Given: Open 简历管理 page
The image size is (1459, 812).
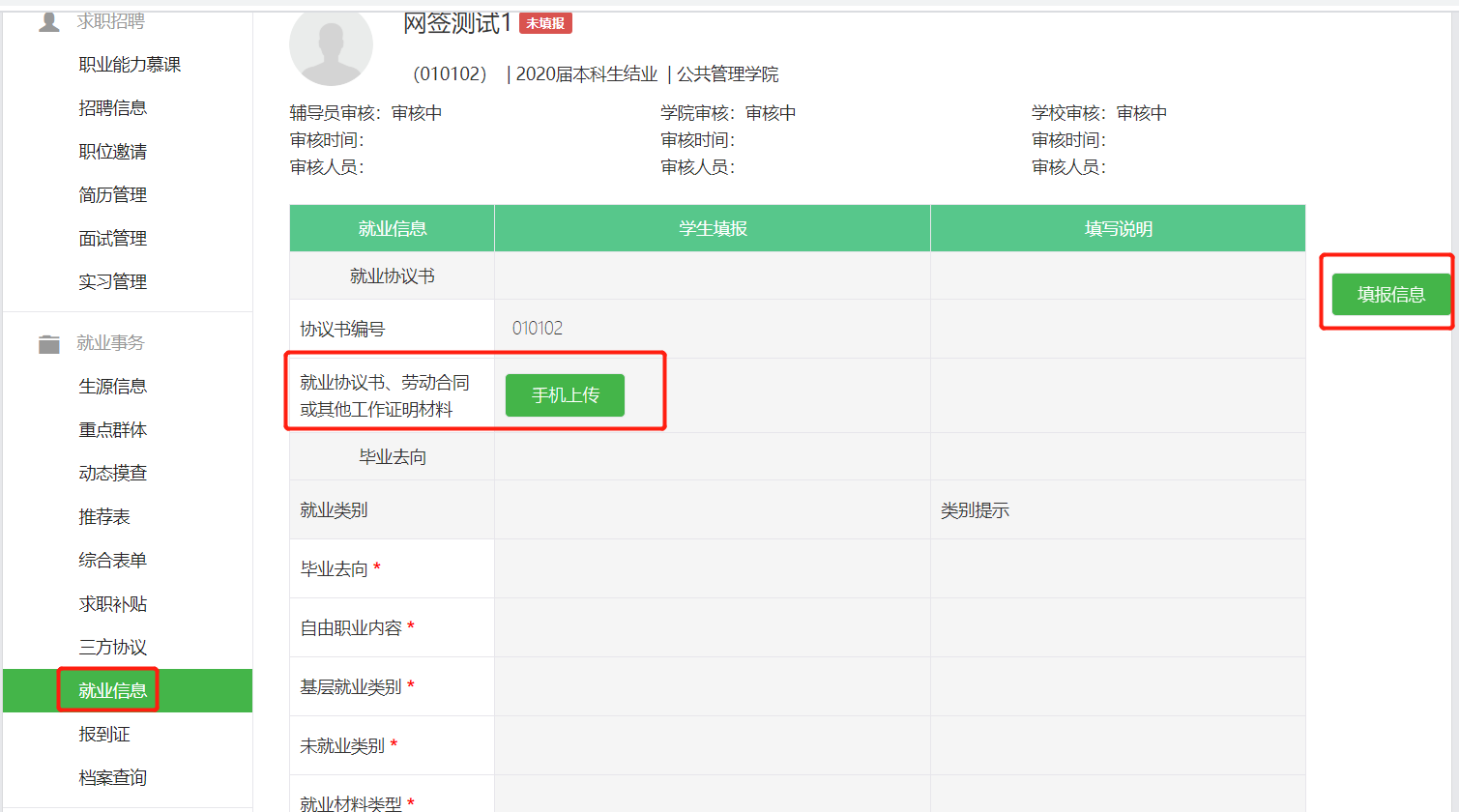Looking at the screenshot, I should click(x=112, y=195).
